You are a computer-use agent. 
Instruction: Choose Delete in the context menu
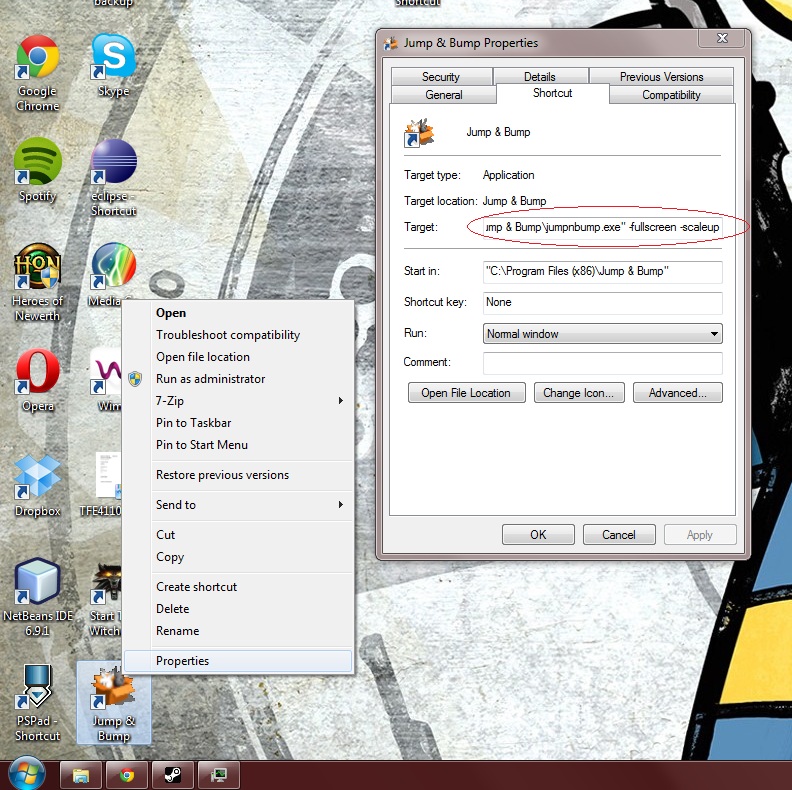(x=237, y=609)
